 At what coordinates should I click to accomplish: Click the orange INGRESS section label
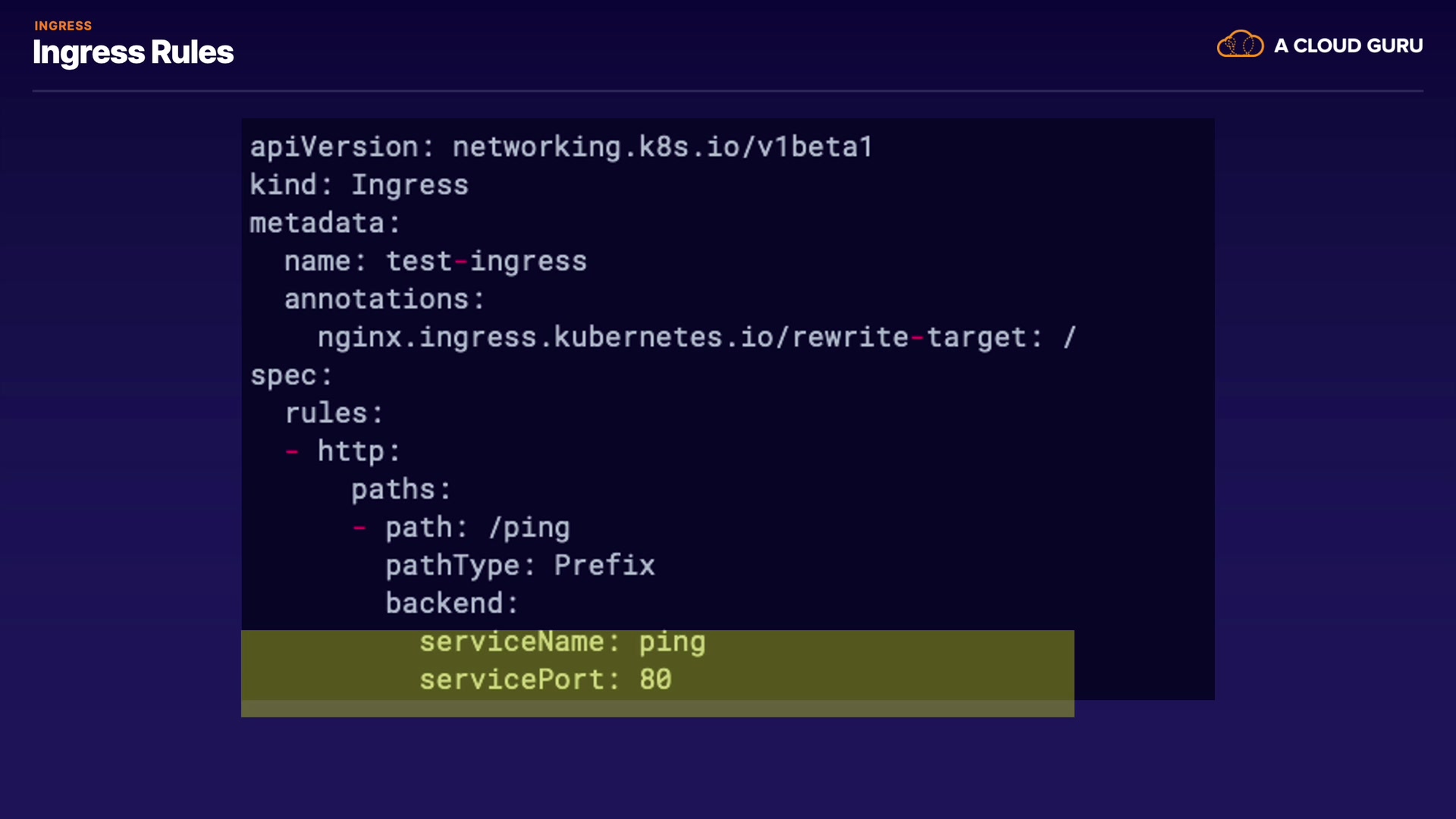63,26
